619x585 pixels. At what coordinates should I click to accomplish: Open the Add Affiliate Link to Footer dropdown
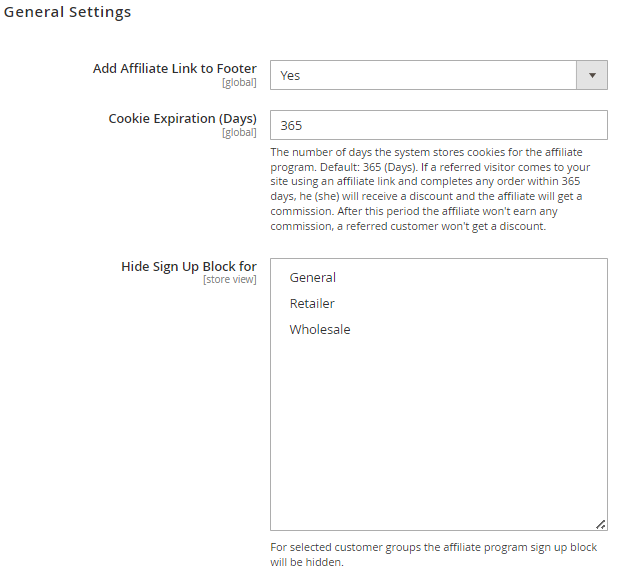click(439, 75)
